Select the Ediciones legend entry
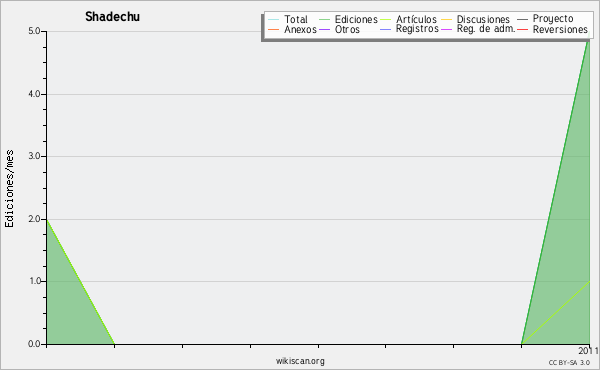The image size is (600, 370). click(356, 19)
